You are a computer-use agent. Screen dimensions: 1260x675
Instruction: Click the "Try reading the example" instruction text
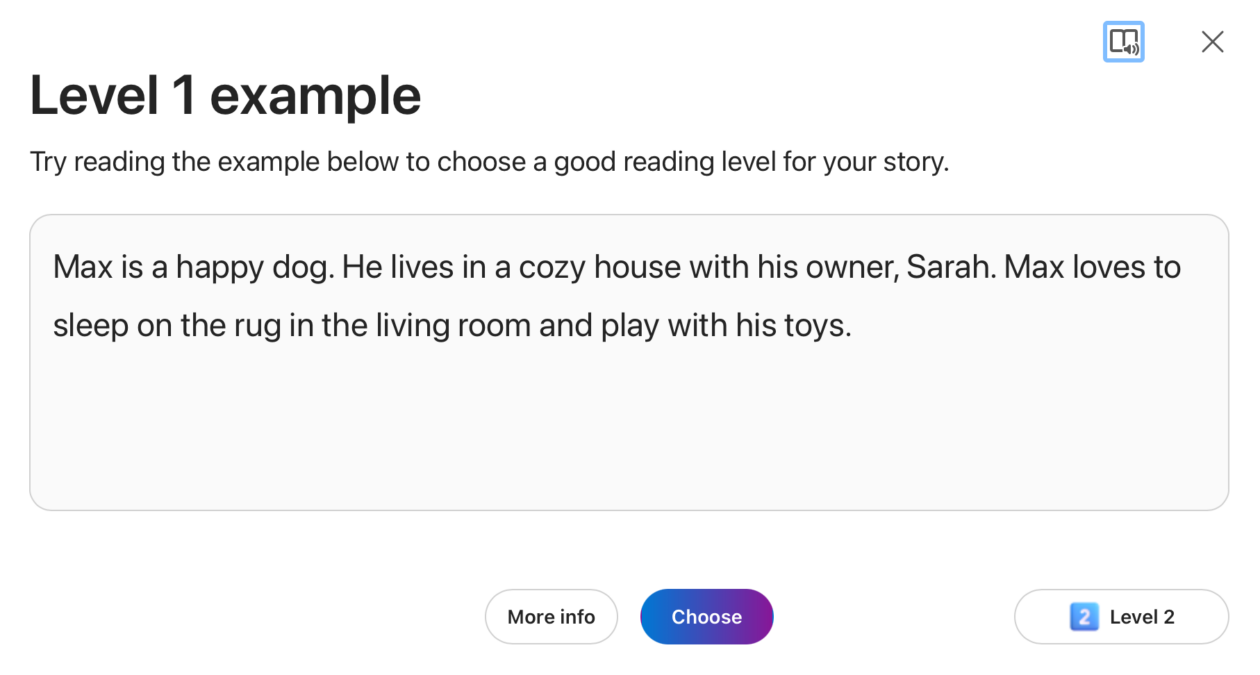[488, 162]
